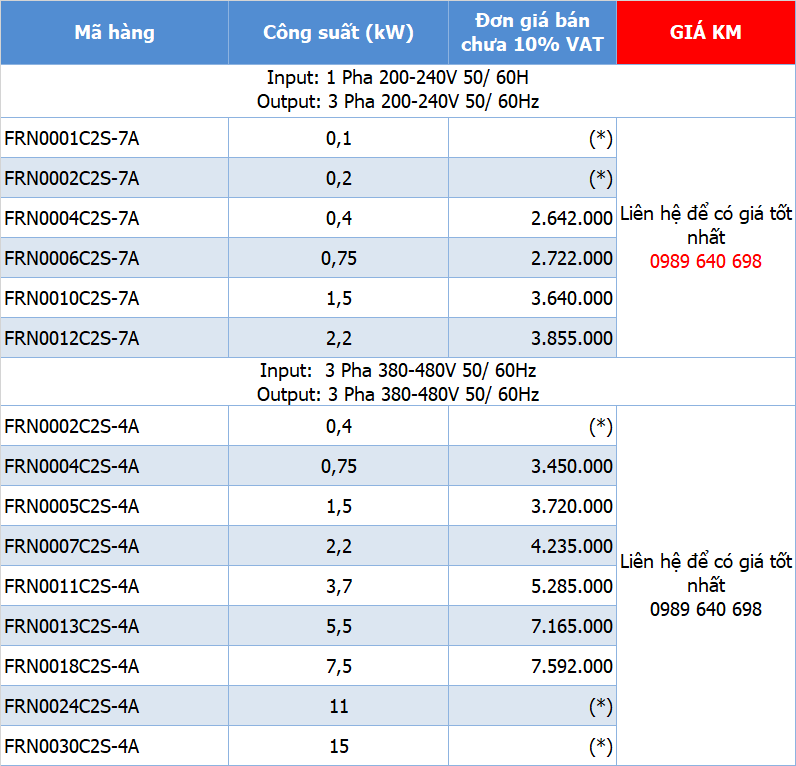Select the 'Công suất (kW)' column header
Viewport: 796px width, 766px height.
coord(338,33)
